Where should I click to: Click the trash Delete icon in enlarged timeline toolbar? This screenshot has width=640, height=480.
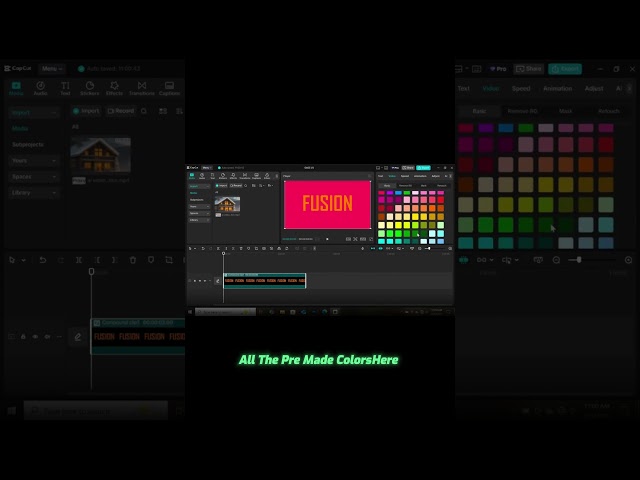133,260
